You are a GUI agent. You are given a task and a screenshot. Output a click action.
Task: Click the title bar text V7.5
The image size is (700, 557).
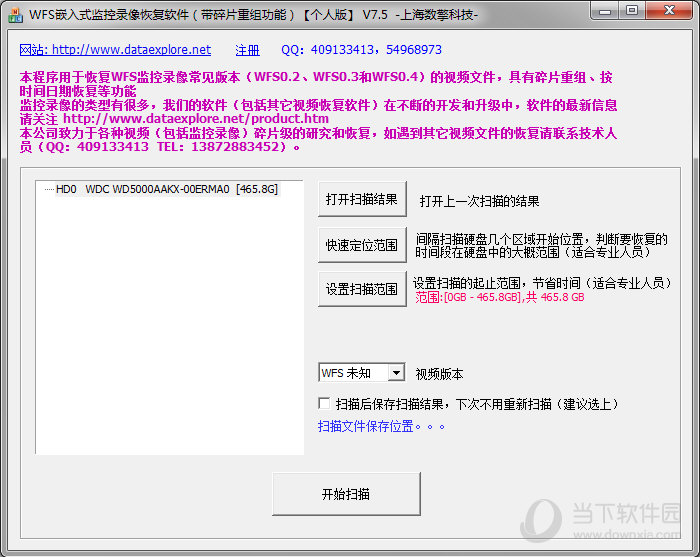click(375, 15)
